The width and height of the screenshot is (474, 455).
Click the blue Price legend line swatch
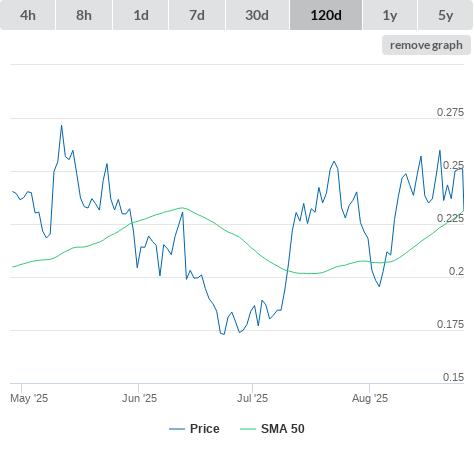point(177,429)
